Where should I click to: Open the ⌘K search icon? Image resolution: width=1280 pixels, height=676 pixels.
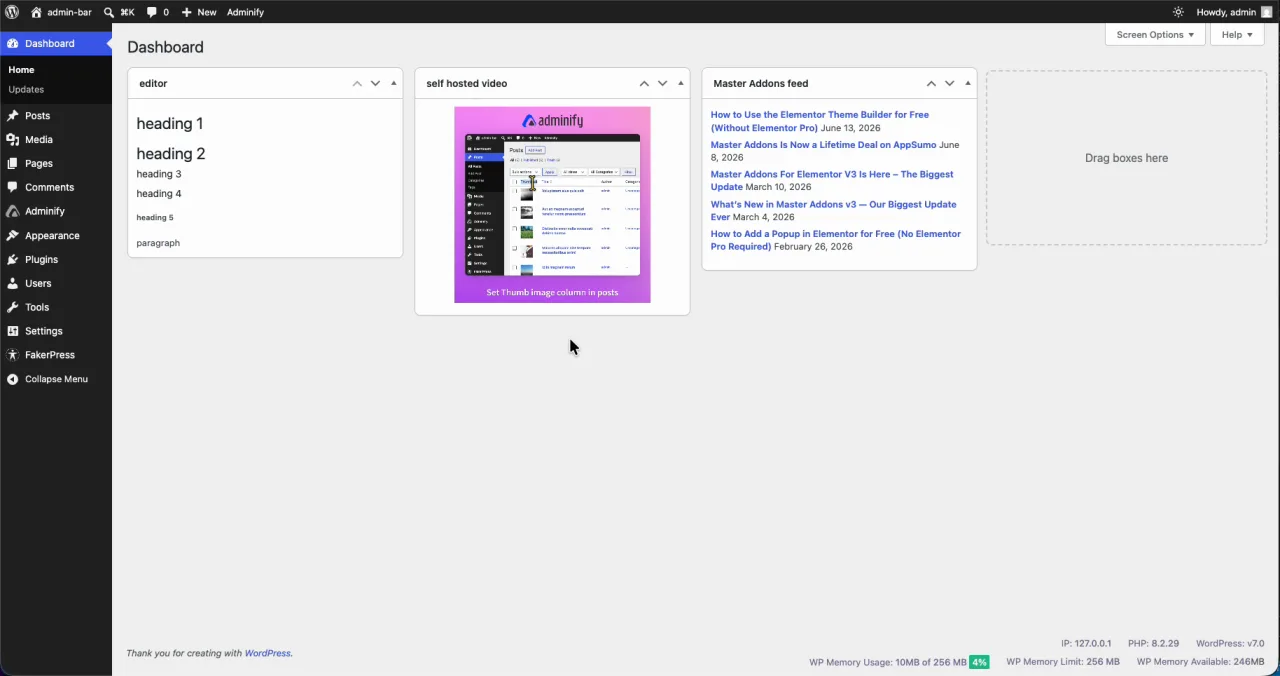point(109,12)
